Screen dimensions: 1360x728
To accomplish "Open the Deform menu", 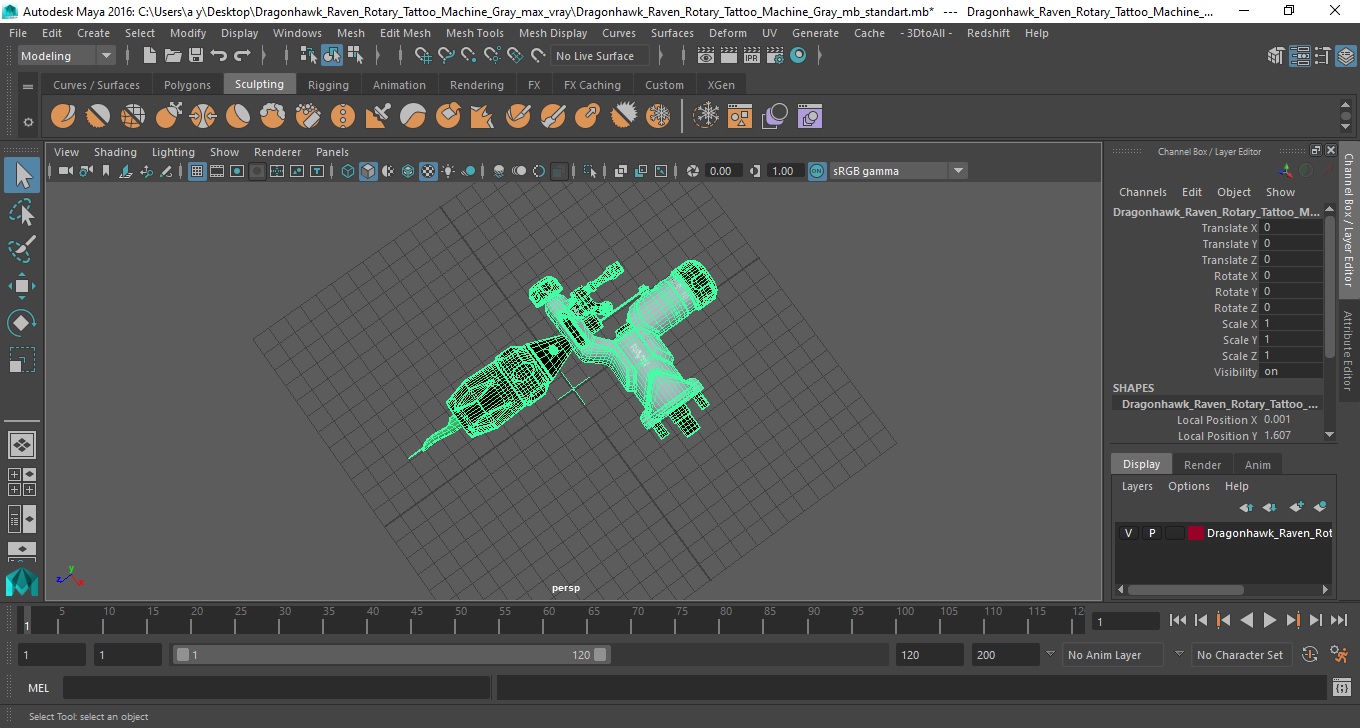I will coord(727,33).
